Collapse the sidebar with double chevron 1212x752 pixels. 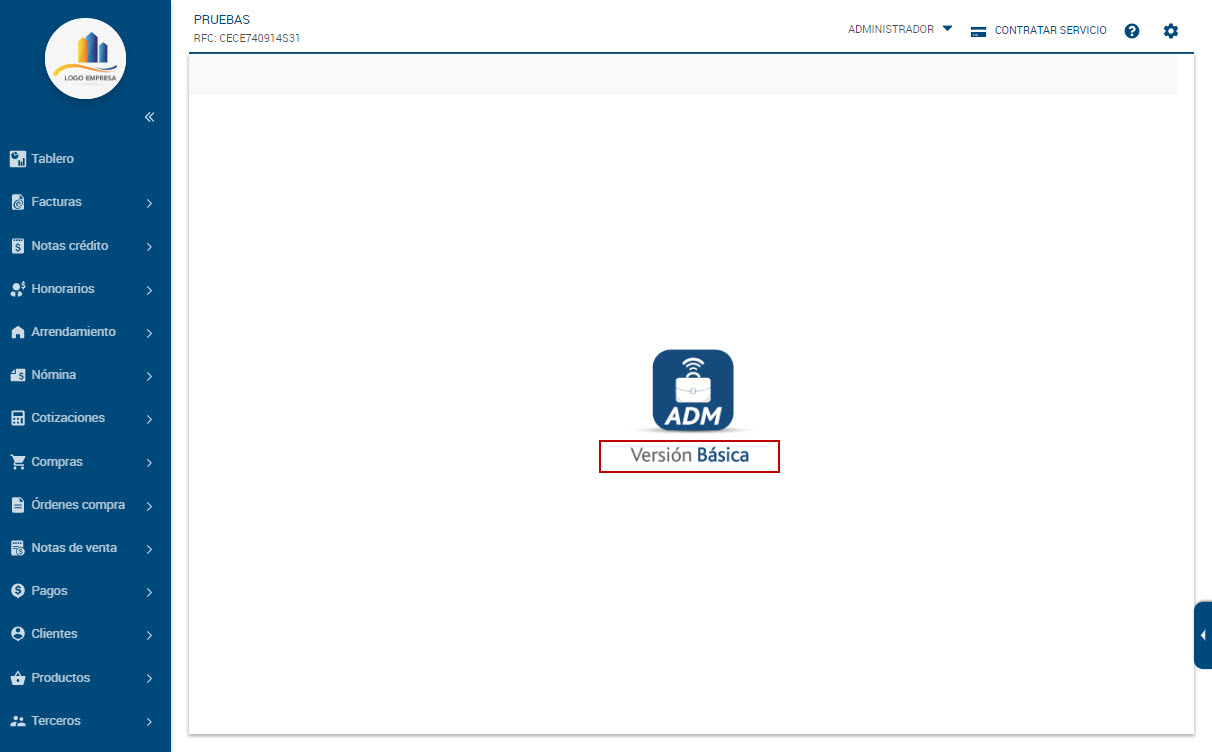(x=149, y=117)
